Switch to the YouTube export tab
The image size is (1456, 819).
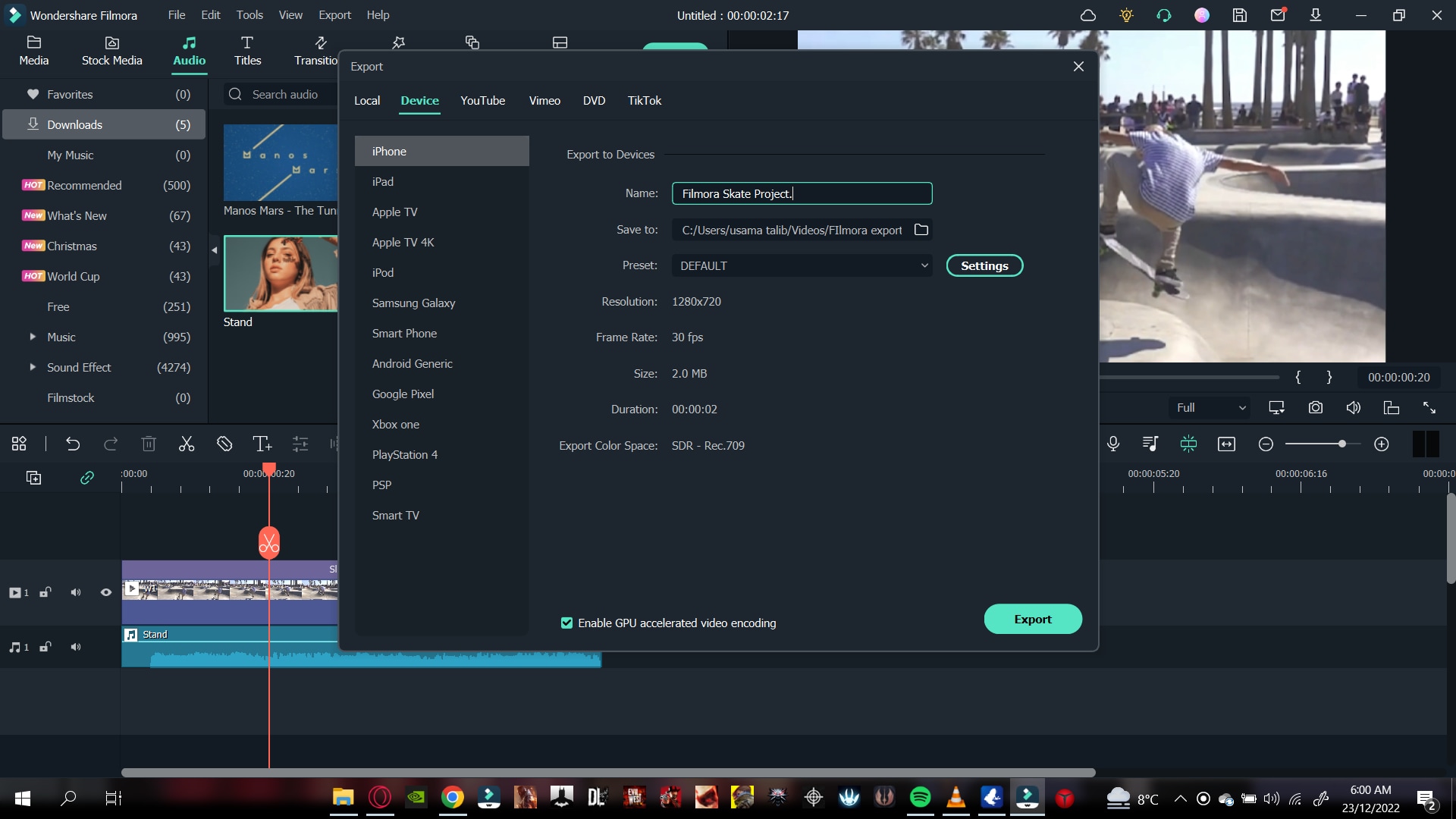coord(482,100)
